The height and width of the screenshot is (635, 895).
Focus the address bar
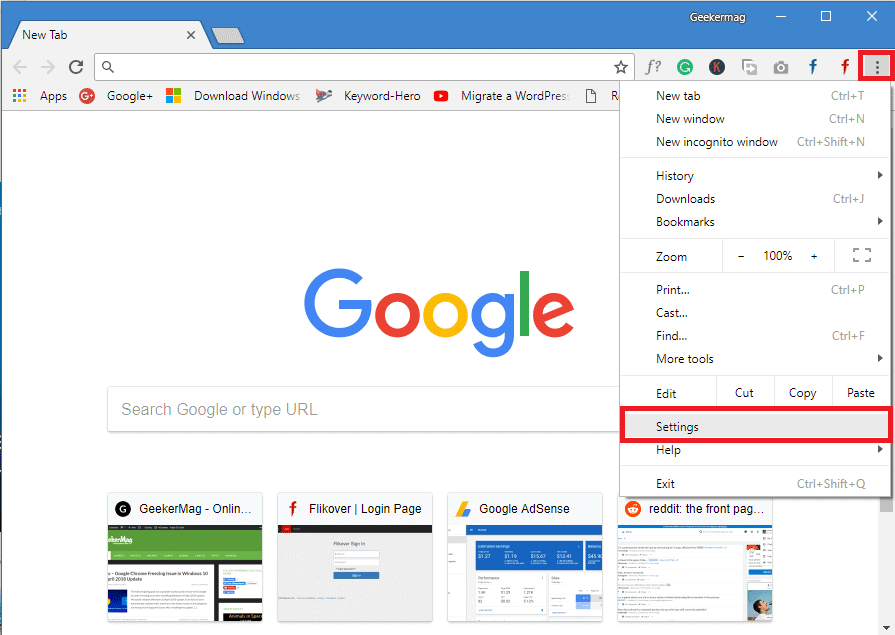click(x=365, y=67)
